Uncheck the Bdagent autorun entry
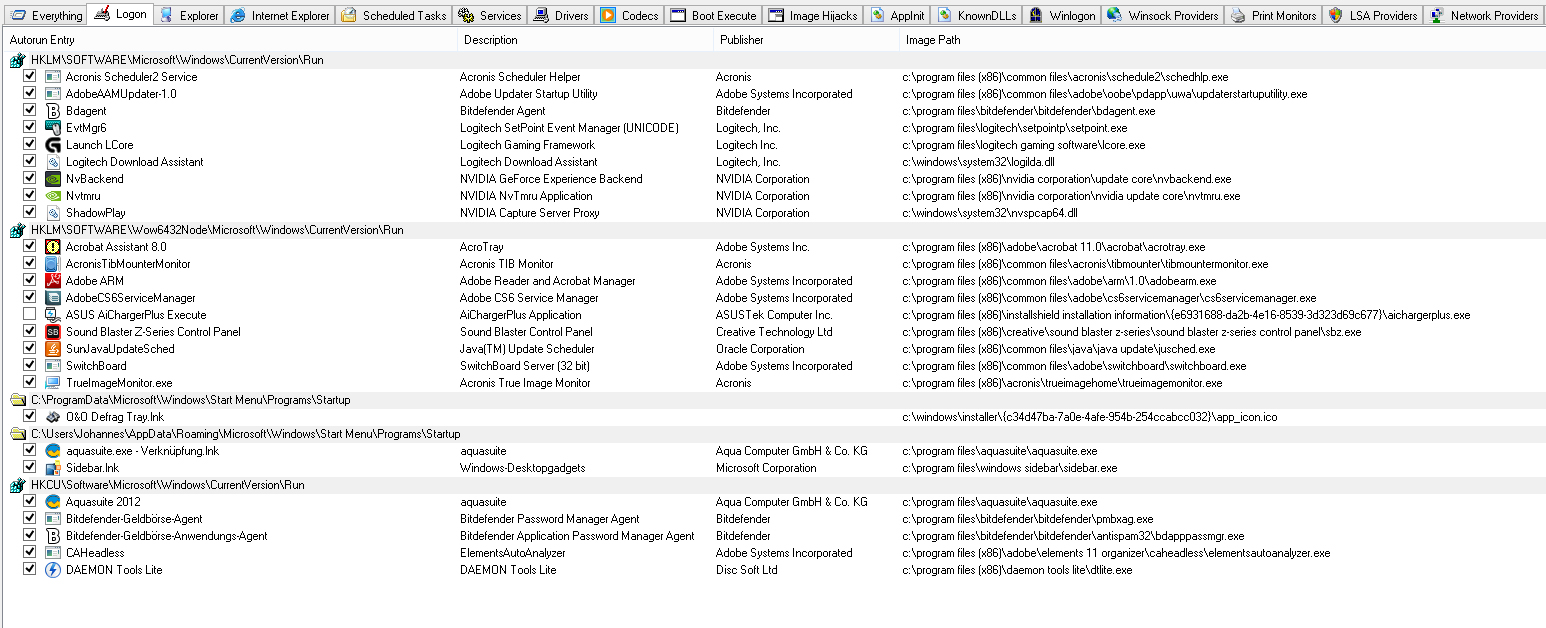 click(30, 111)
